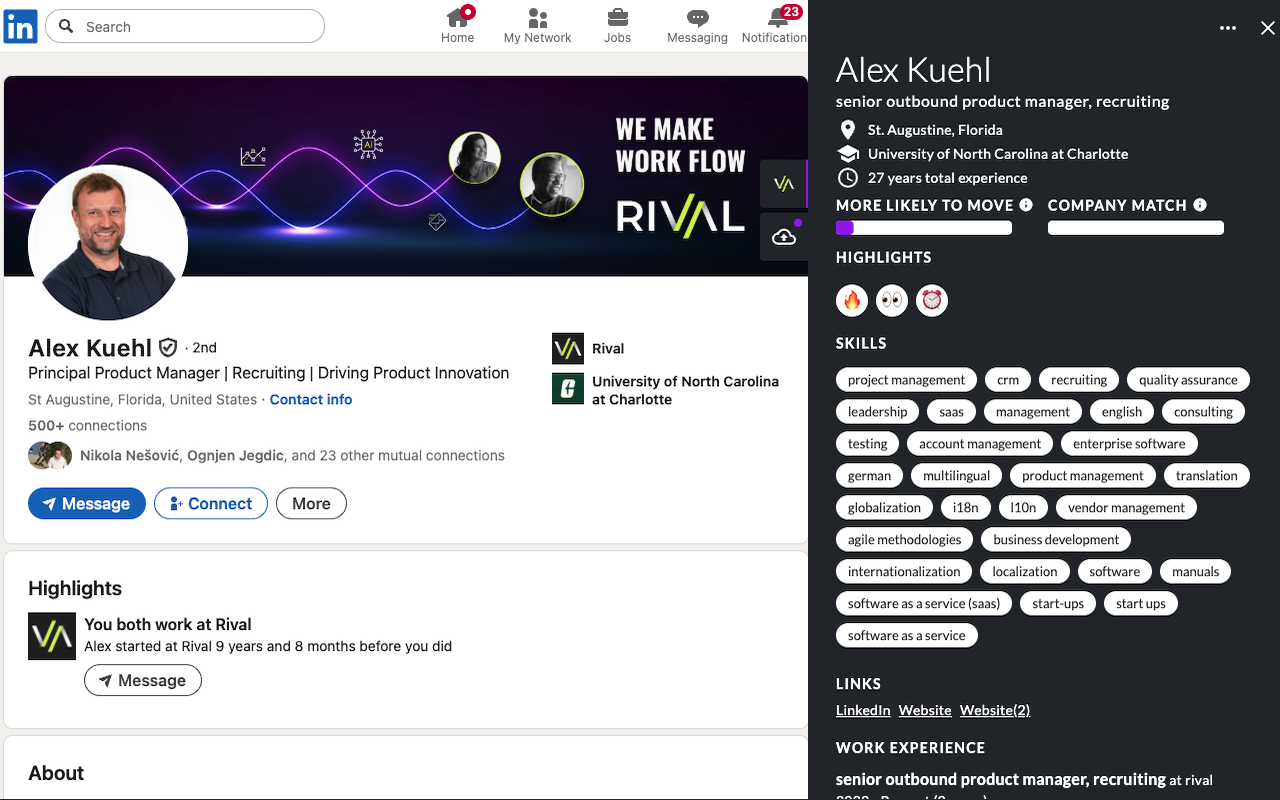Select the business development skill tag
This screenshot has height=800, width=1280.
pyautogui.click(x=1056, y=539)
